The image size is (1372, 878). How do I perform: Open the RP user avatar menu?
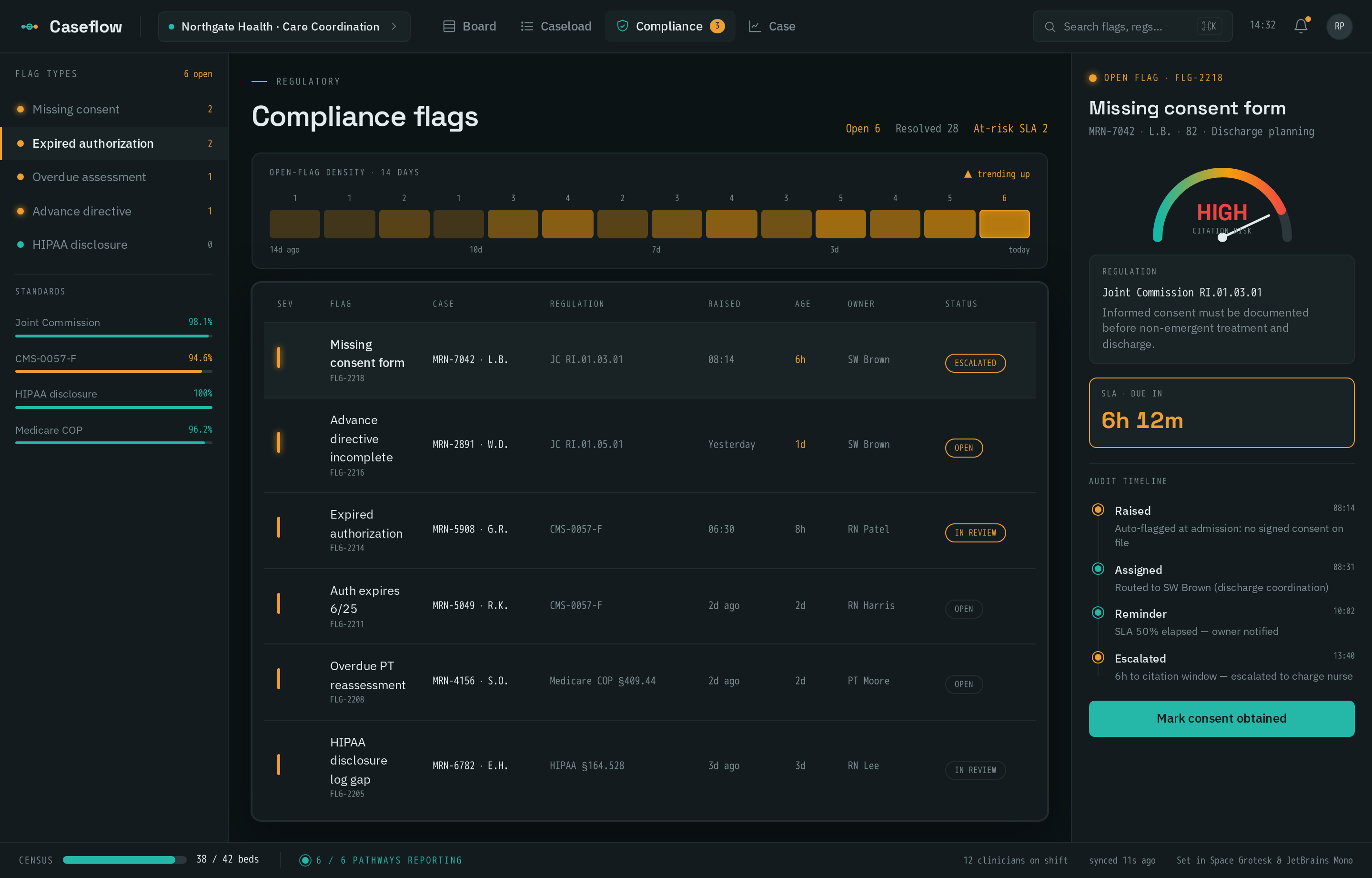[1339, 26]
